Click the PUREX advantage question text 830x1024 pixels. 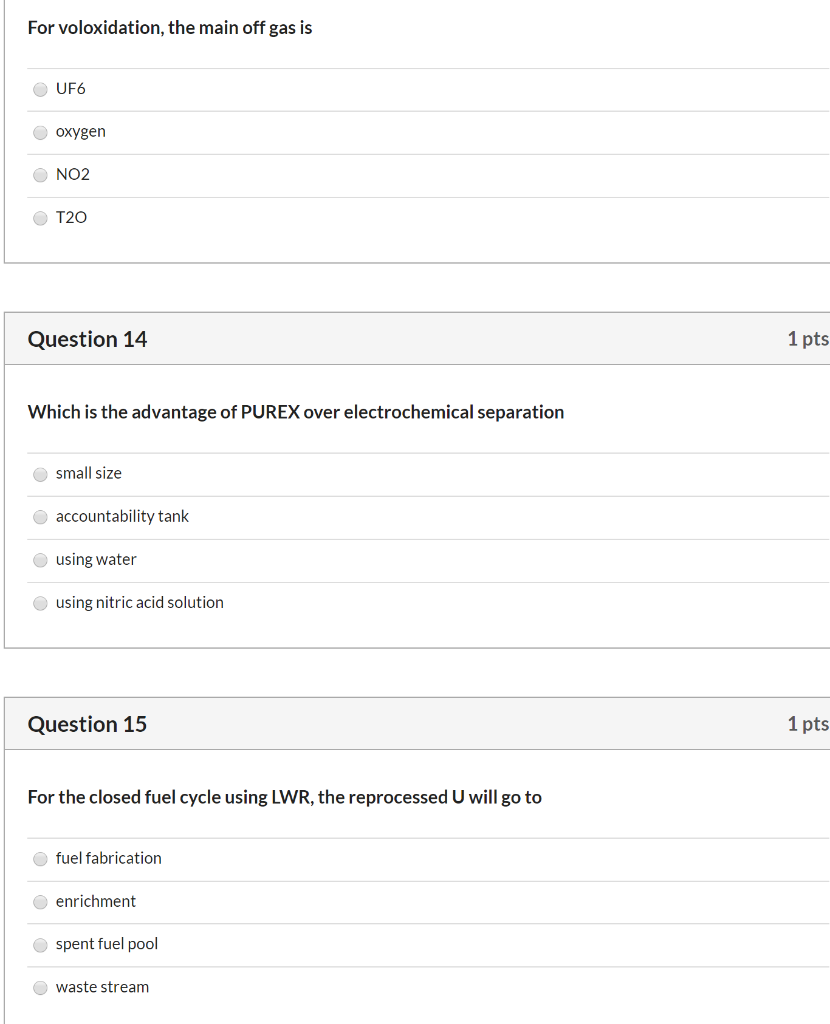(295, 412)
